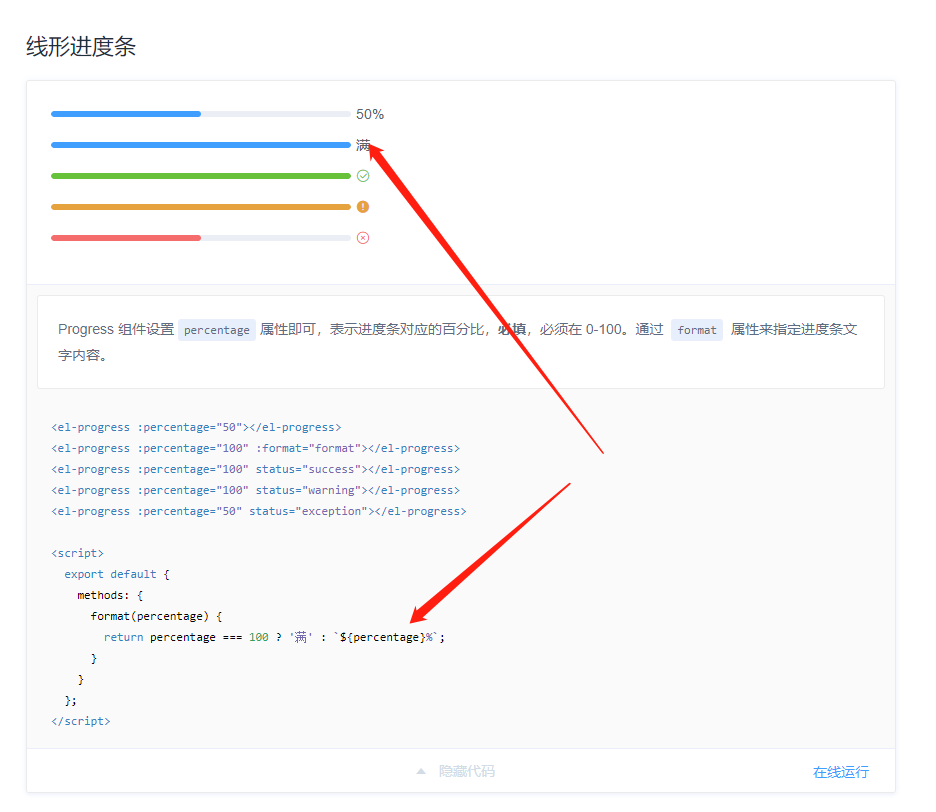Click the red exception cross icon
The image size is (936, 812).
363,238
